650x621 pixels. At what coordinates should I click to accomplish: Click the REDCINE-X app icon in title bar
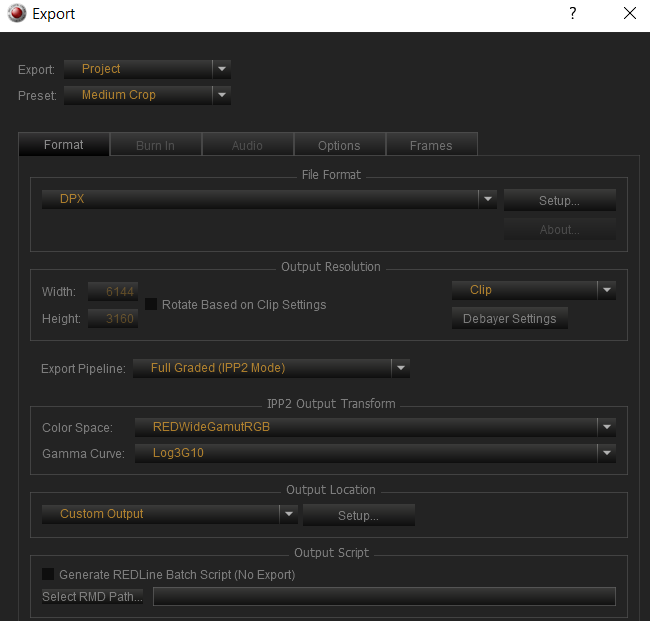17,13
